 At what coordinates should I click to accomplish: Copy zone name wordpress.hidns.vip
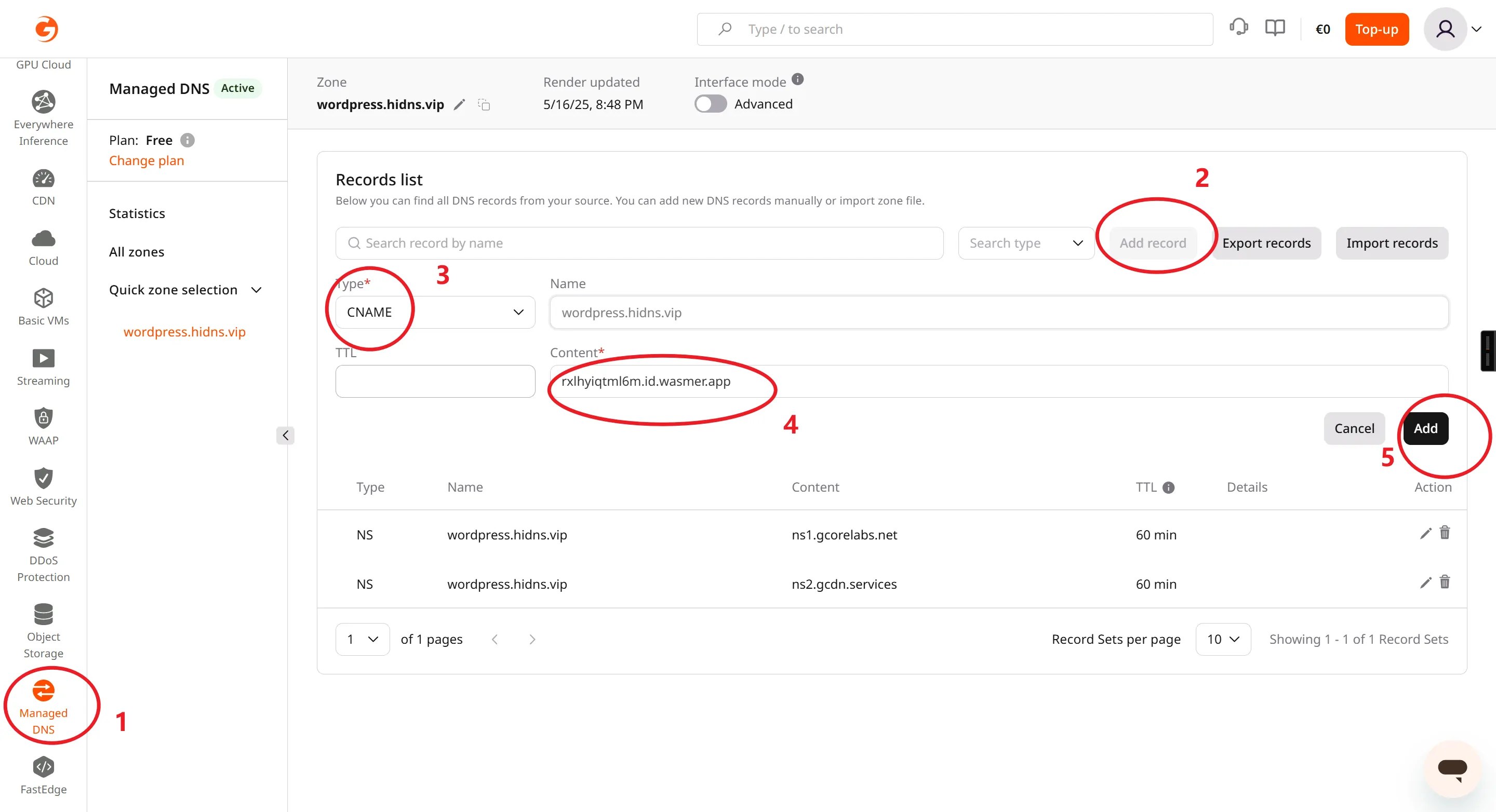pos(484,104)
